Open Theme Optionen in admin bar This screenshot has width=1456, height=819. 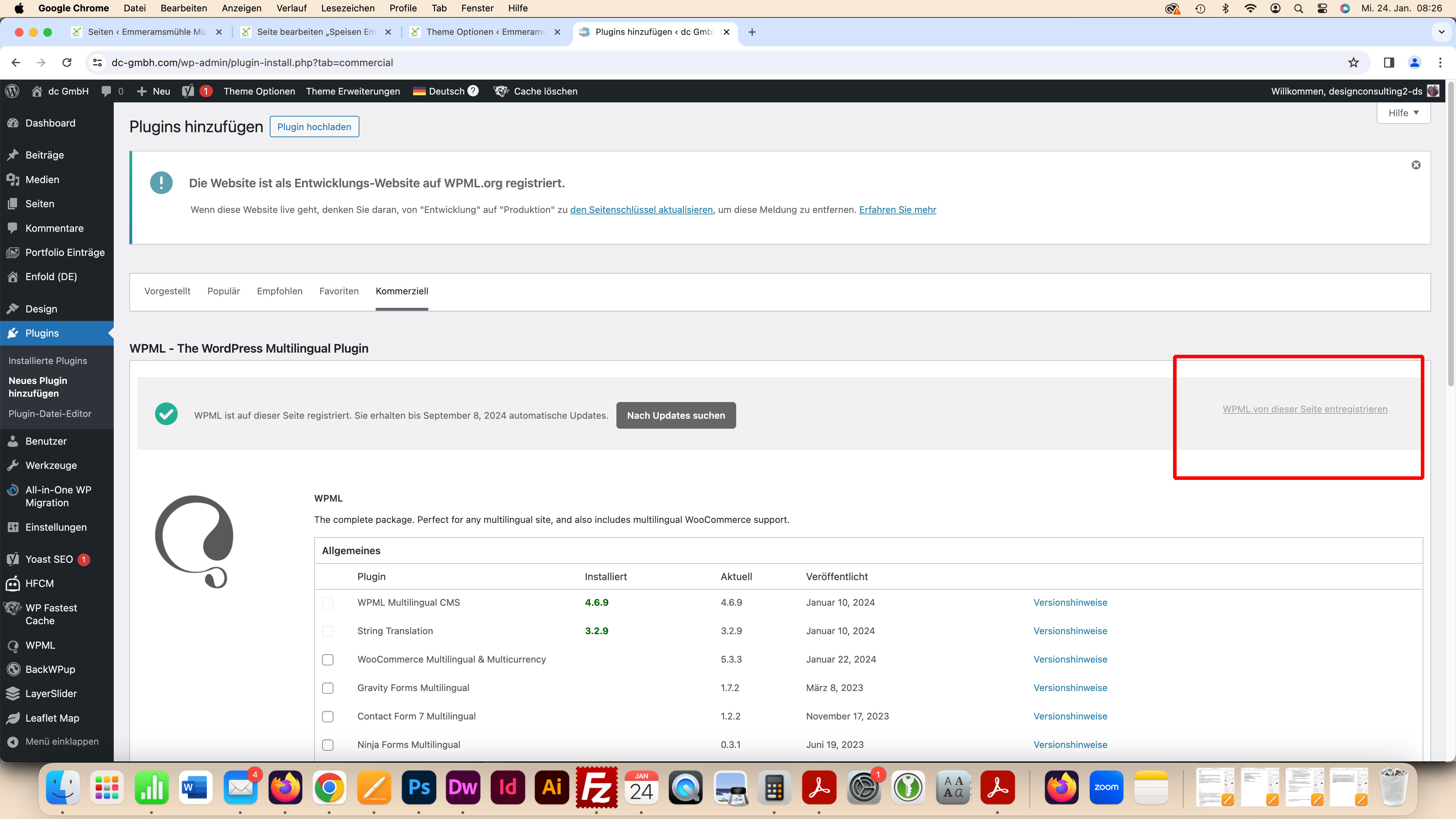pyautogui.click(x=259, y=91)
